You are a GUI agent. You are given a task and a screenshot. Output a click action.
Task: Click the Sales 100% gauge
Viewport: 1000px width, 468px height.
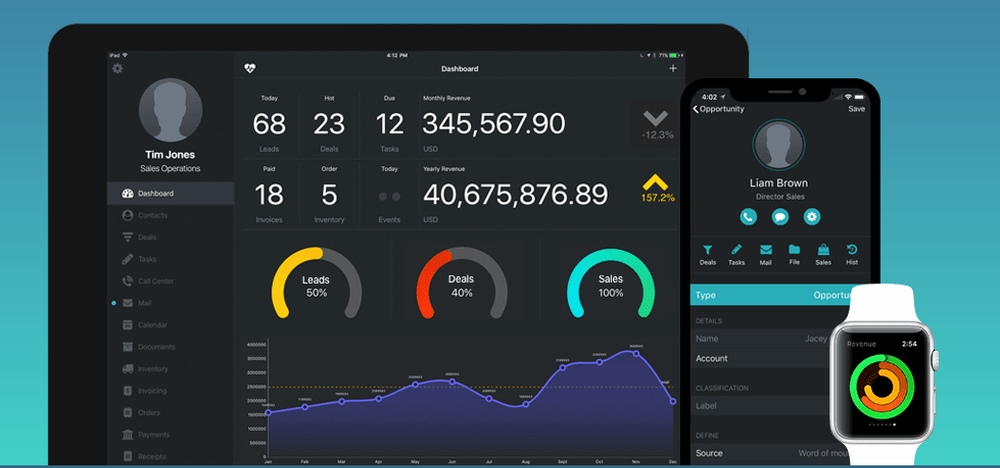coord(610,283)
